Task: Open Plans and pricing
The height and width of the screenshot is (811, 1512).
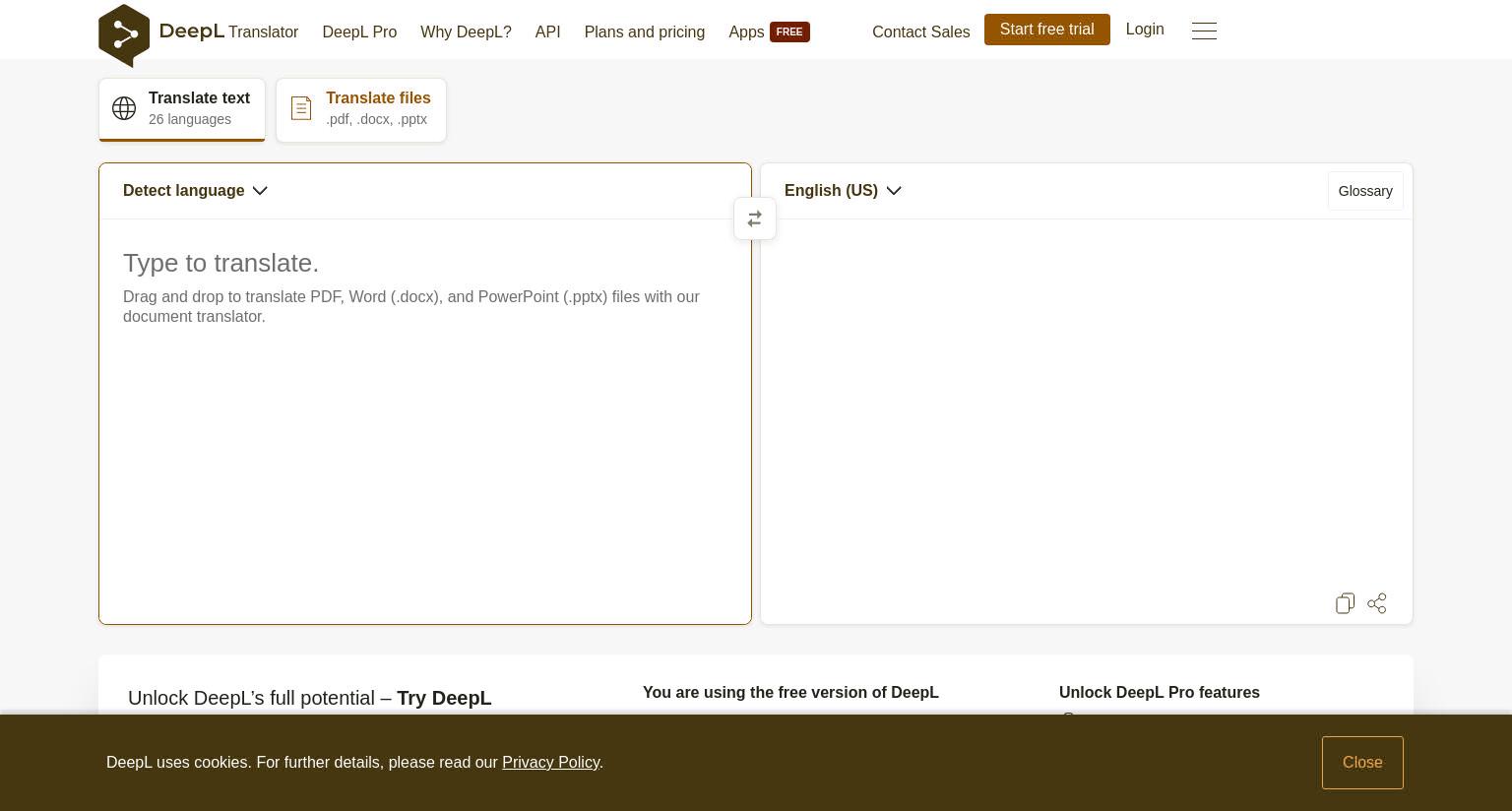Action: coord(645,32)
